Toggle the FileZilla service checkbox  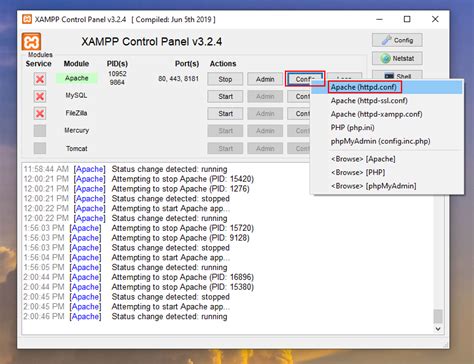point(40,114)
